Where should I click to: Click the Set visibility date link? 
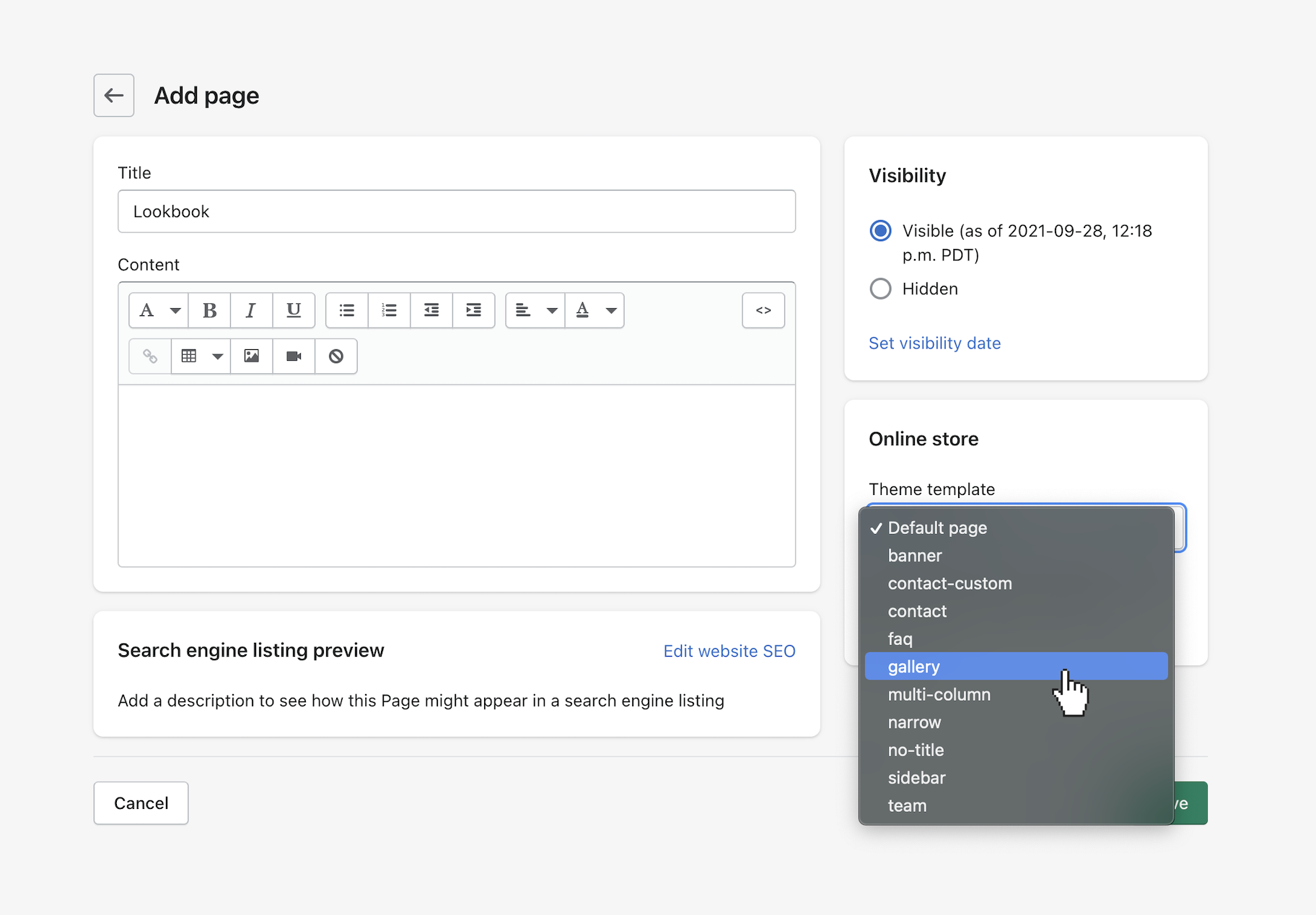pyautogui.click(x=934, y=343)
